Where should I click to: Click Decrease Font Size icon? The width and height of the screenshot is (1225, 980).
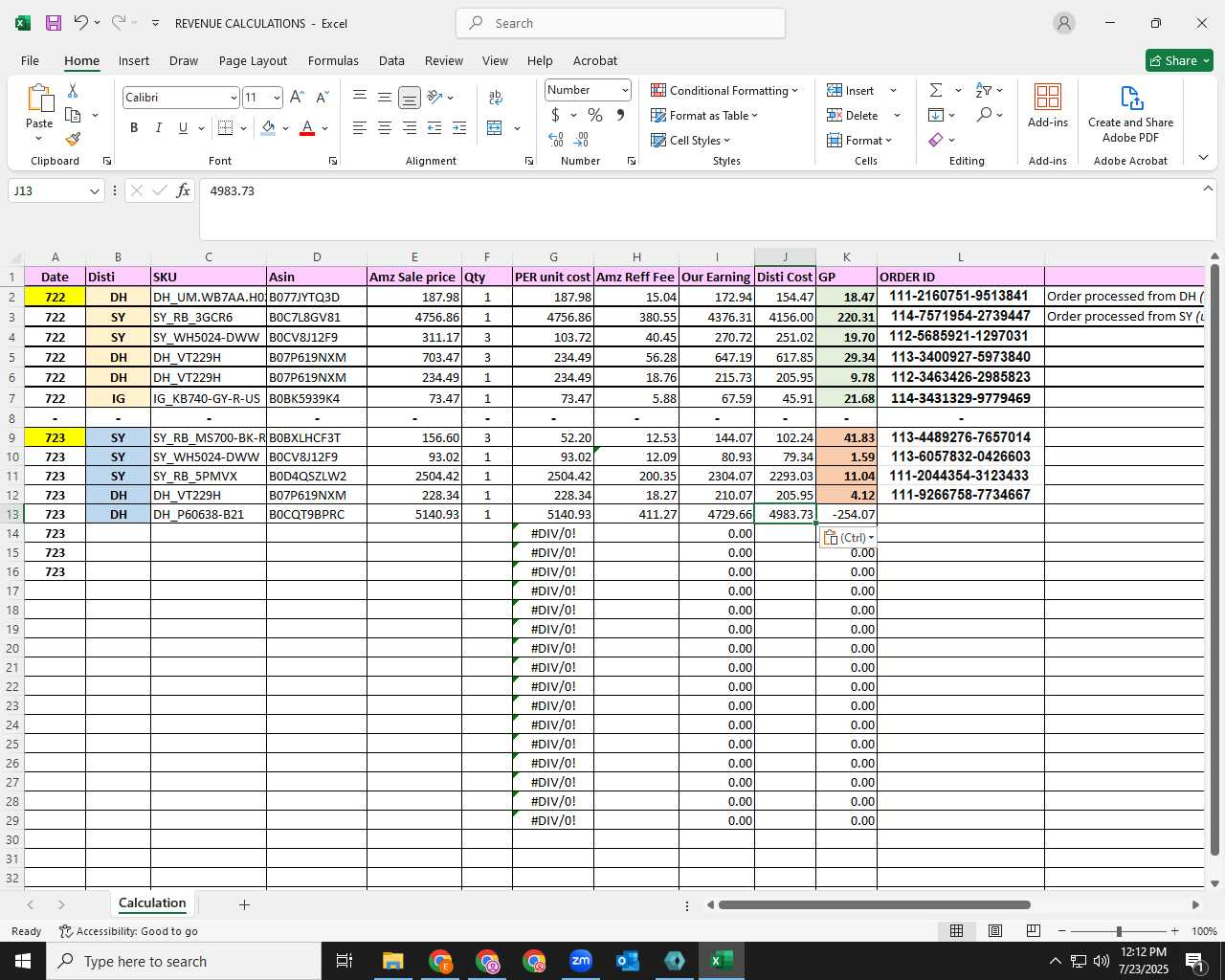tap(322, 97)
